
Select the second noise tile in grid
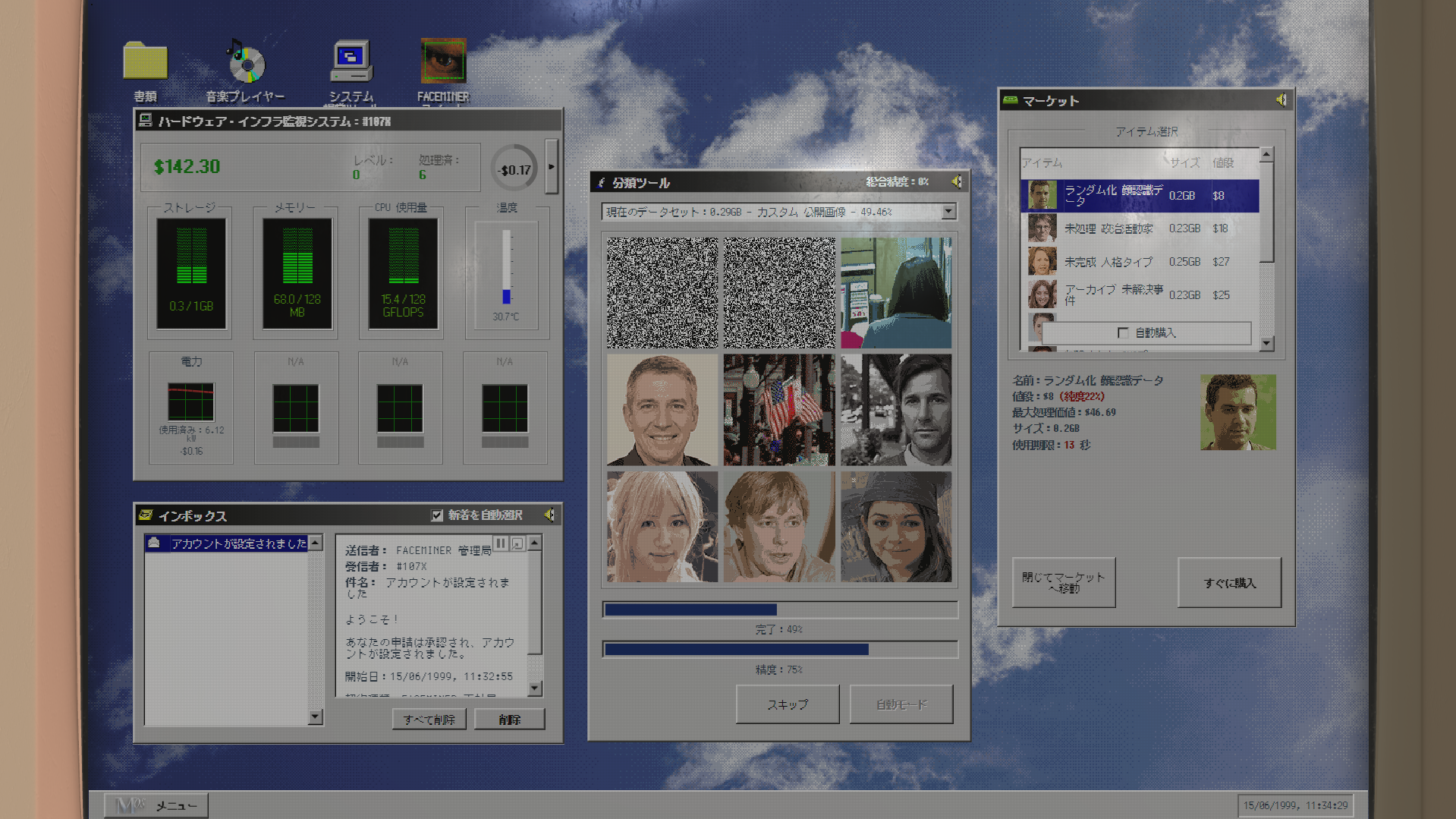pyautogui.click(x=779, y=293)
